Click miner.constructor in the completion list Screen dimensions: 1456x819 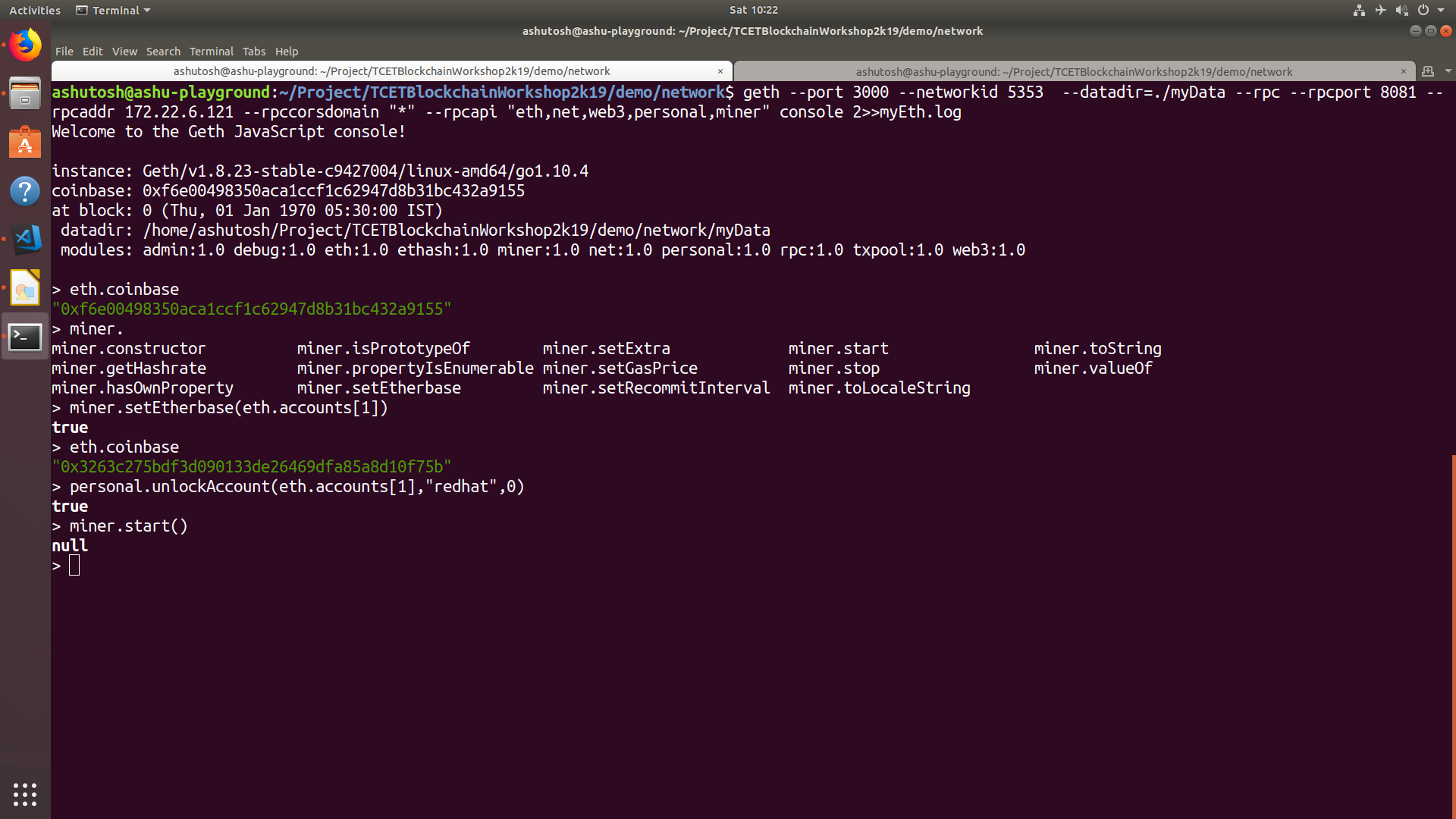pyautogui.click(x=129, y=349)
